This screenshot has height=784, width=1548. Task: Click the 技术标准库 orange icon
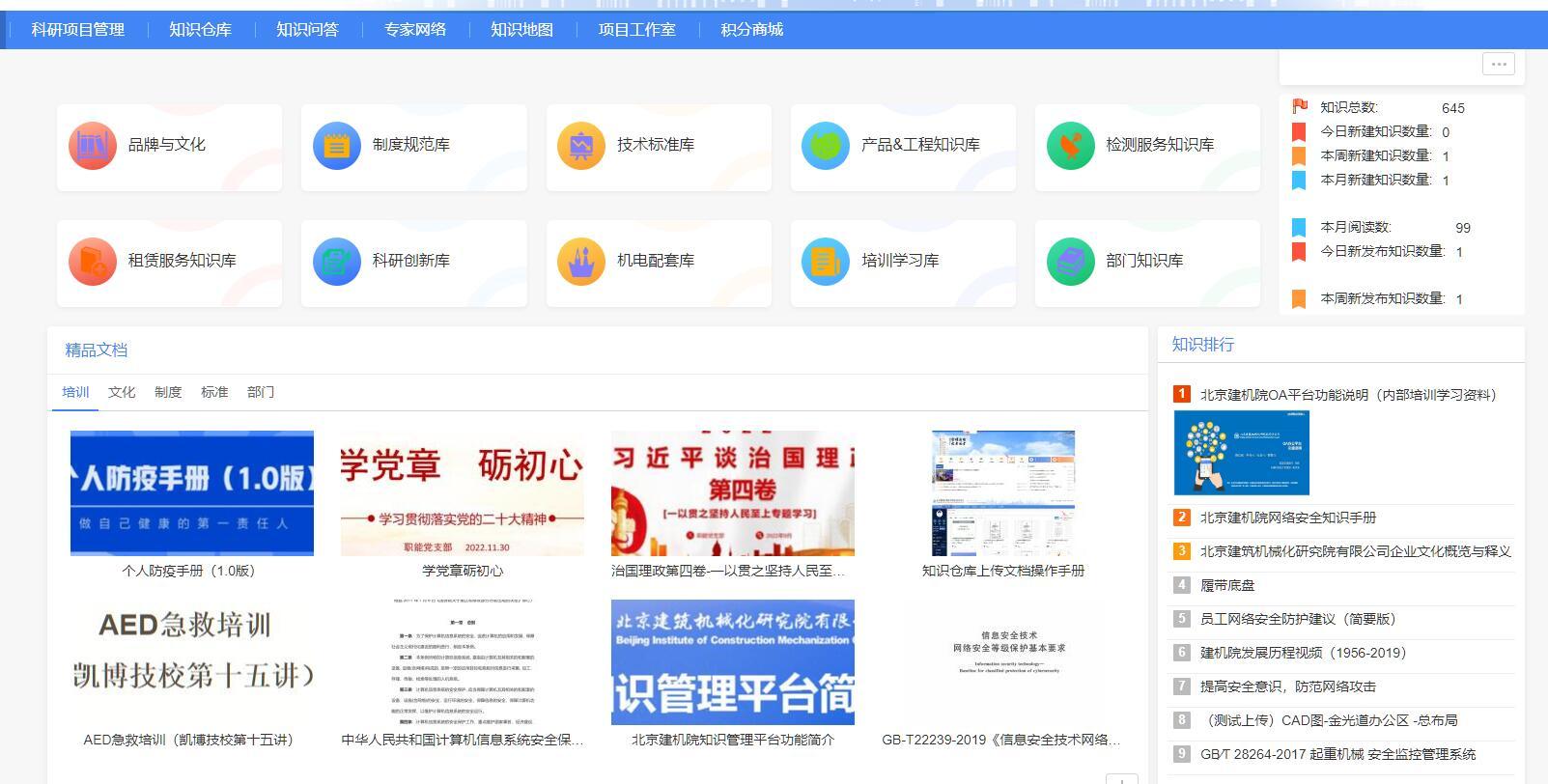coord(581,146)
